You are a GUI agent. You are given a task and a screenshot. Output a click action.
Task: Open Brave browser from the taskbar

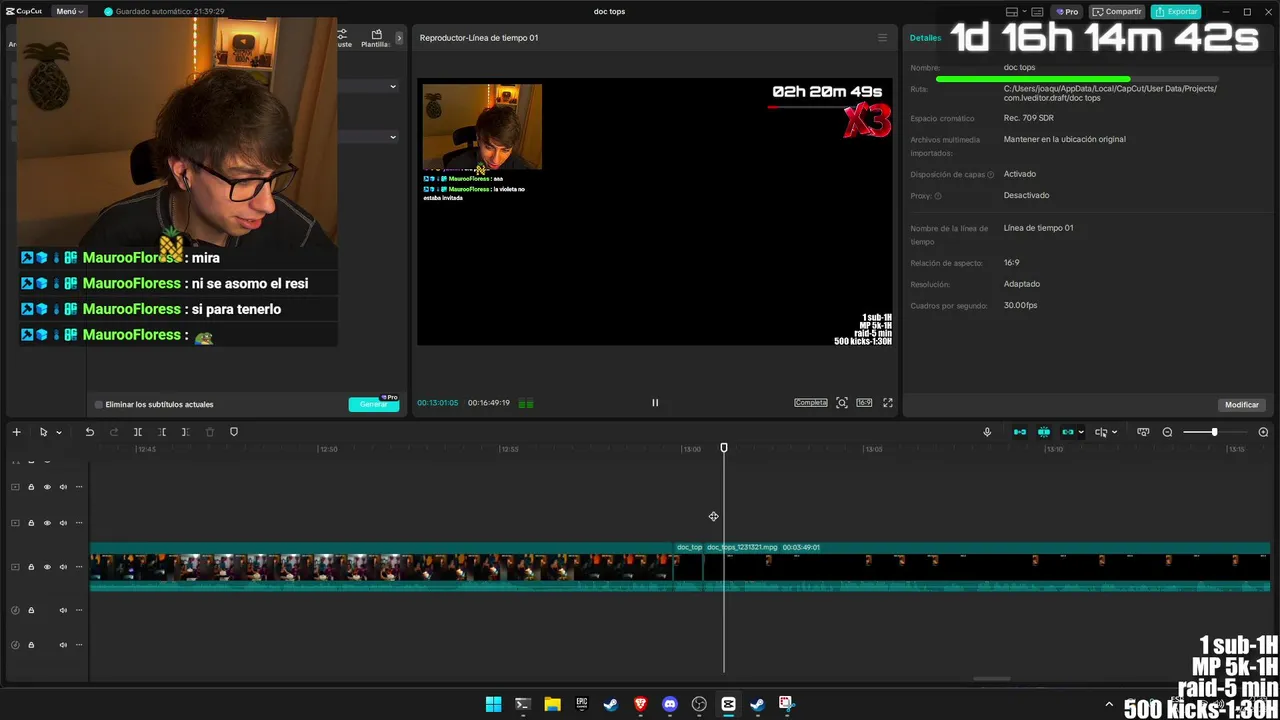640,704
